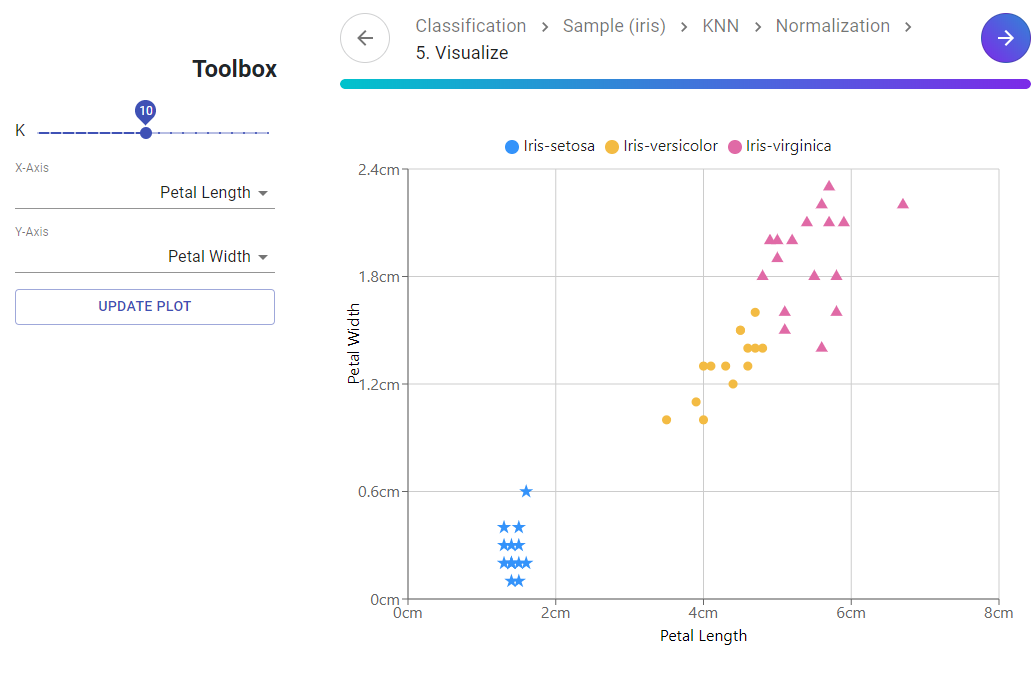Click the Y-Axis dropdown arrow icon
Image resolution: width=1036 pixels, height=679 pixels.
263,257
